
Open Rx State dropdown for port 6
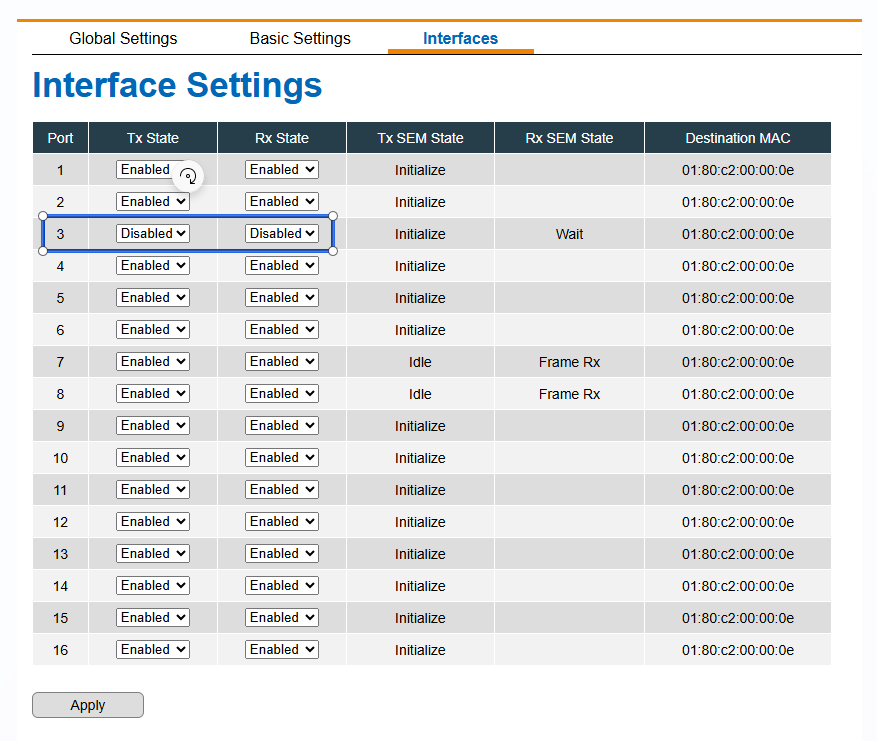(x=282, y=329)
